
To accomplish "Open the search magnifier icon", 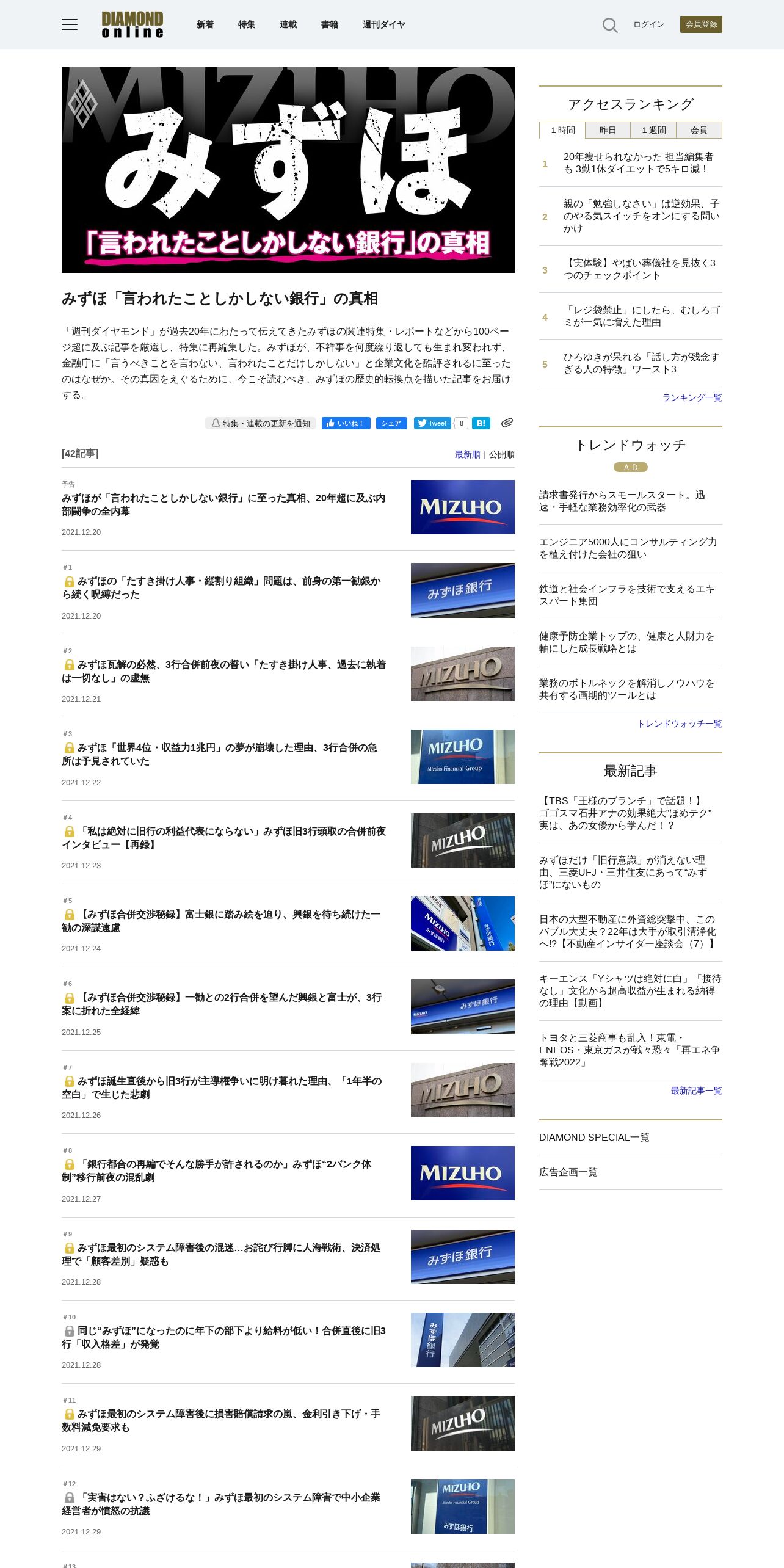I will (610, 24).
